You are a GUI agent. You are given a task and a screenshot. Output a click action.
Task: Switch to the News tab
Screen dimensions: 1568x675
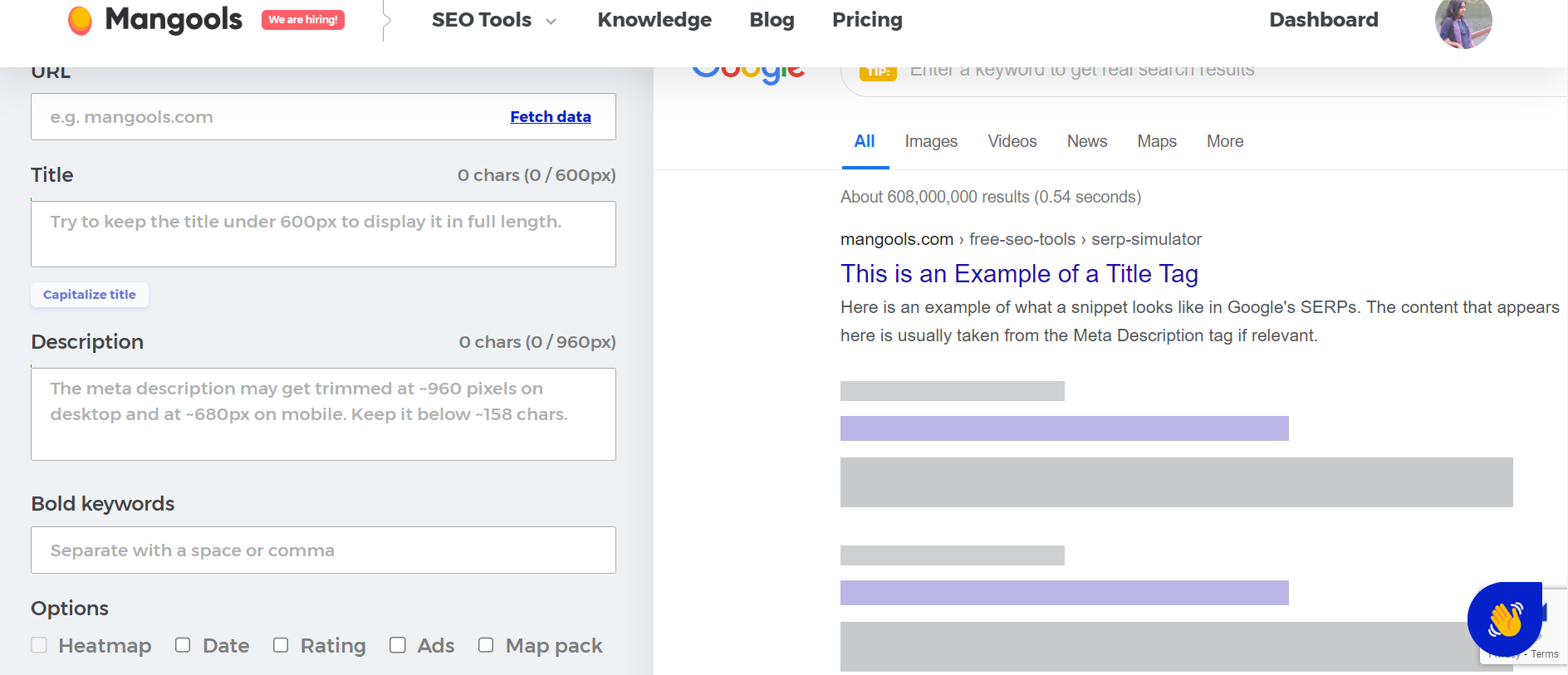click(x=1087, y=142)
